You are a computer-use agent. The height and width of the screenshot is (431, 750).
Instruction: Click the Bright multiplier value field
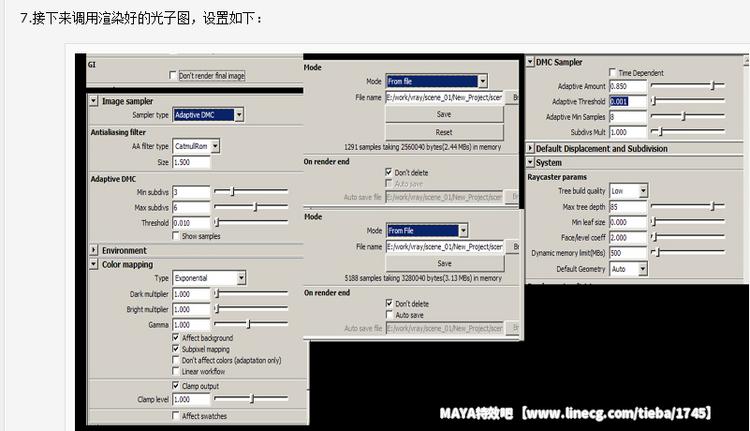pyautogui.click(x=191, y=309)
